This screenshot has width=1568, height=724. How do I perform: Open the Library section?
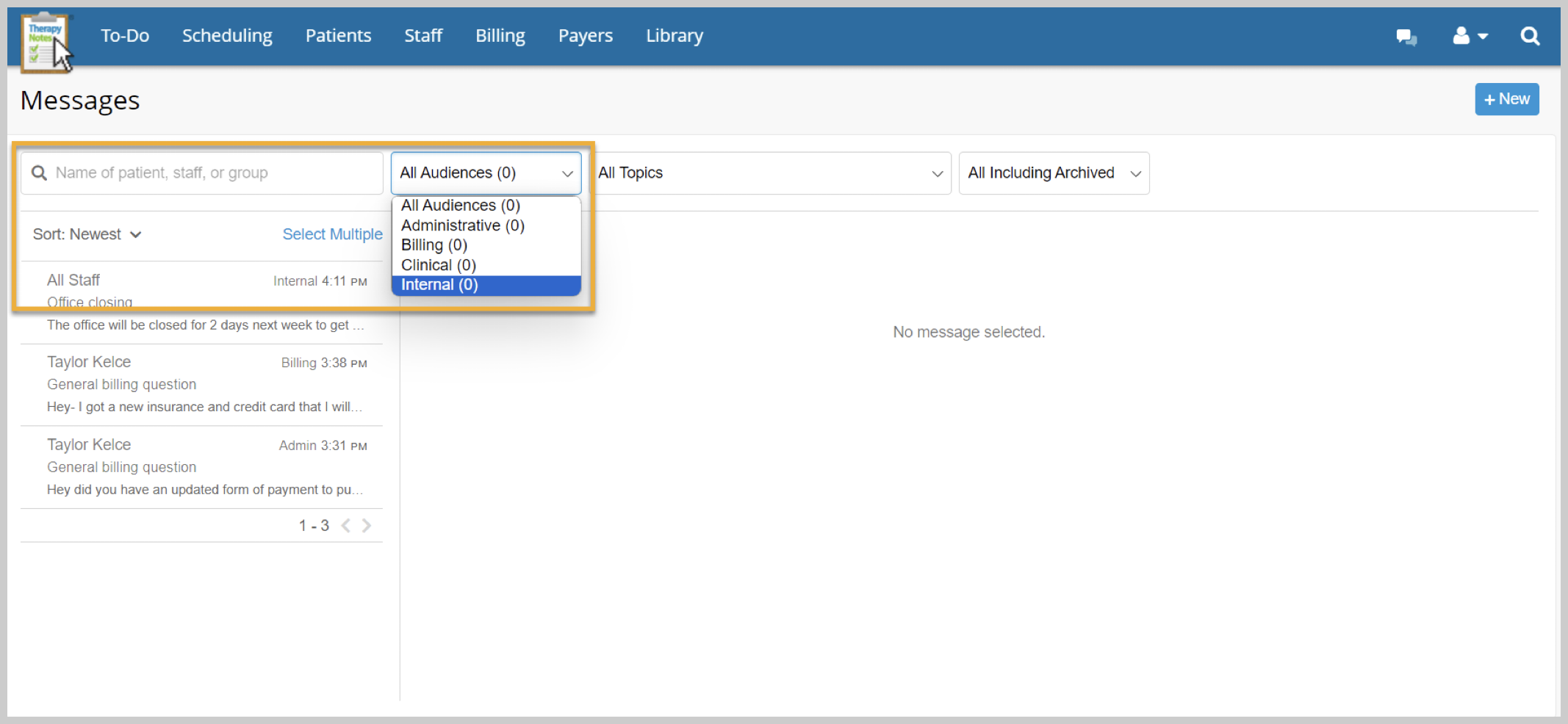click(673, 35)
